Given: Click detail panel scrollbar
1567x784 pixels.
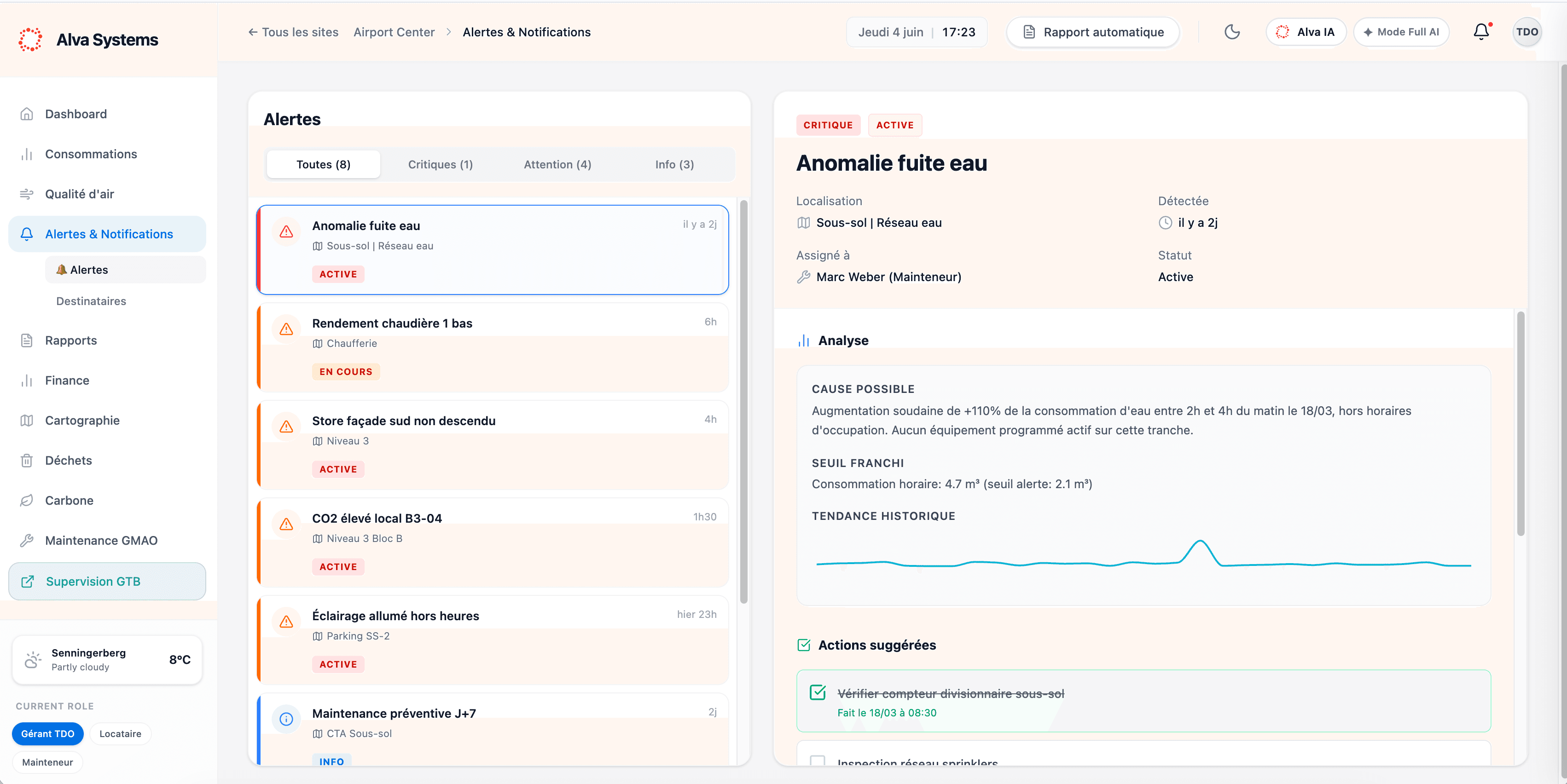Looking at the screenshot, I should 1521,424.
